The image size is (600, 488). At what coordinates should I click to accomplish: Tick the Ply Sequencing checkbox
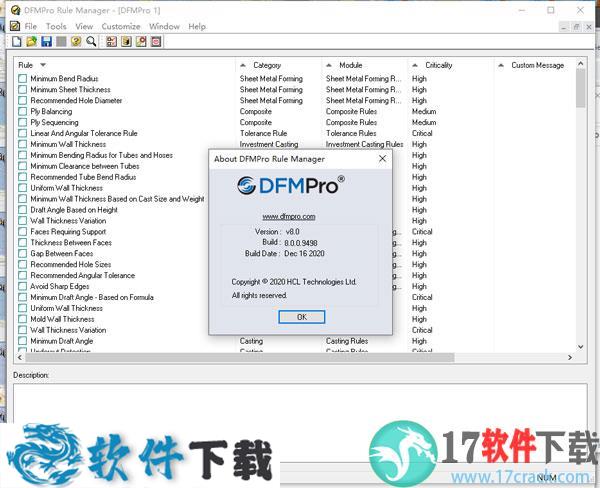click(23, 122)
